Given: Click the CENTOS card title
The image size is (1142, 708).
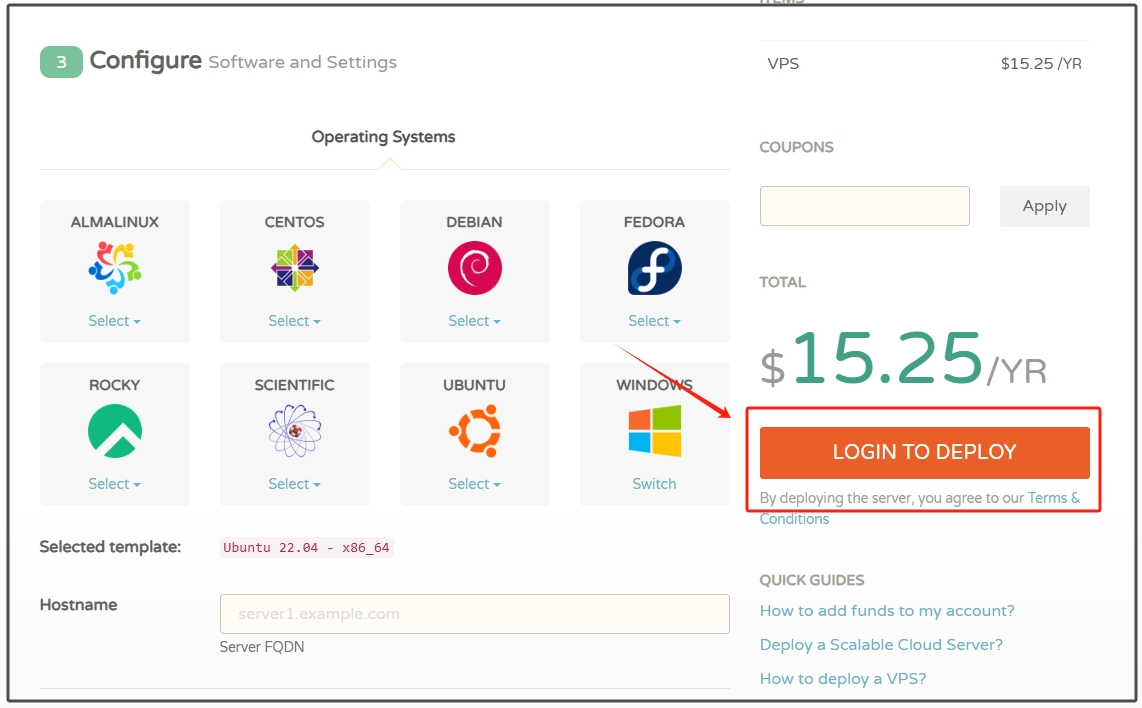Looking at the screenshot, I should click(294, 222).
